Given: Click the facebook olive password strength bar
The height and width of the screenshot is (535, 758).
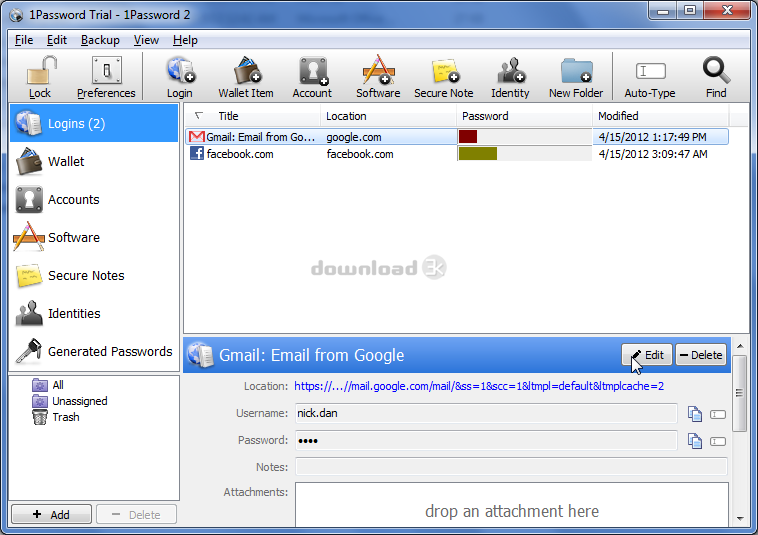Looking at the screenshot, I should pyautogui.click(x=478, y=154).
